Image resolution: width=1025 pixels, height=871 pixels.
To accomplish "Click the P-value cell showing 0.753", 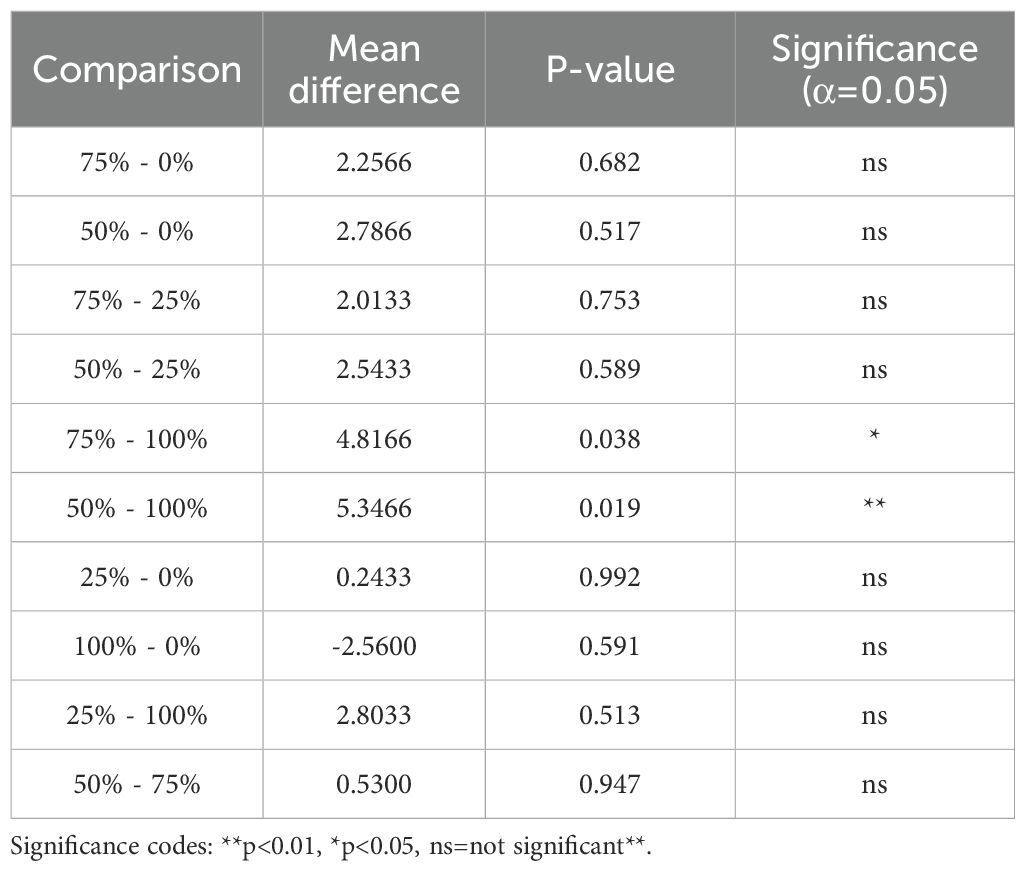I will pyautogui.click(x=609, y=300).
